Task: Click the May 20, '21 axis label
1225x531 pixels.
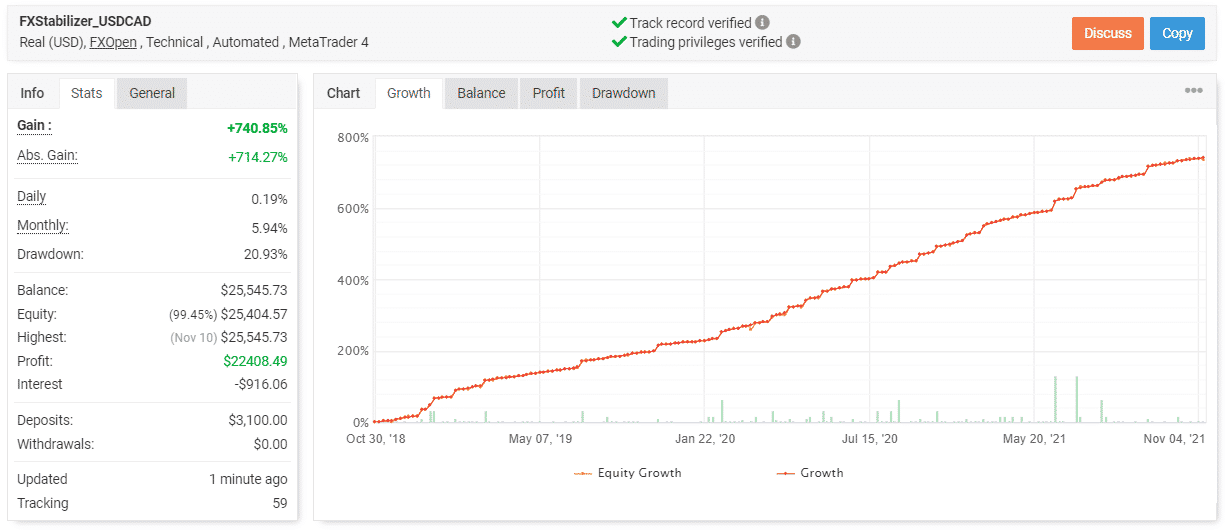Action: pyautogui.click(x=1034, y=439)
